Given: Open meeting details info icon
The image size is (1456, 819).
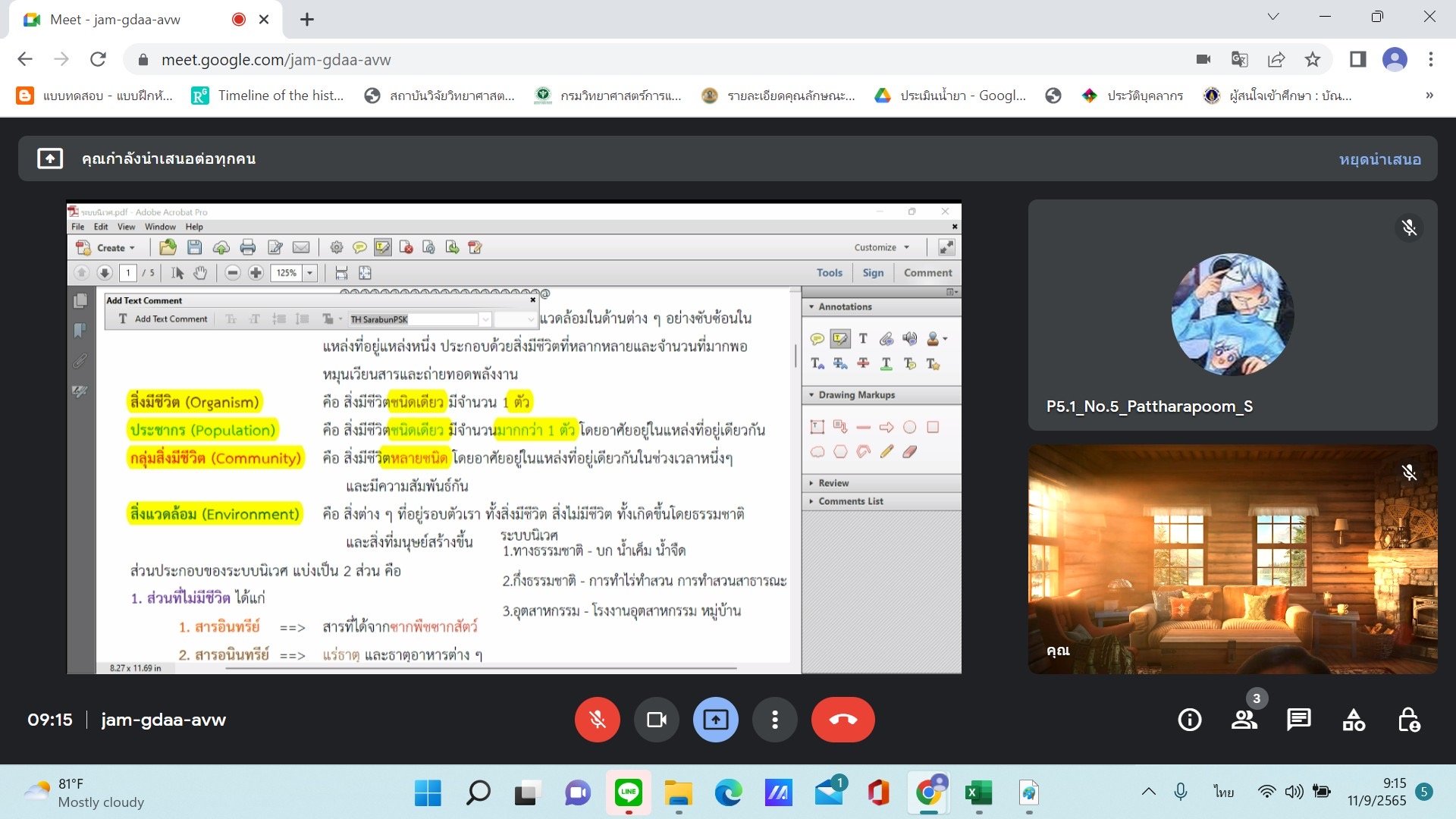Looking at the screenshot, I should tap(1190, 720).
